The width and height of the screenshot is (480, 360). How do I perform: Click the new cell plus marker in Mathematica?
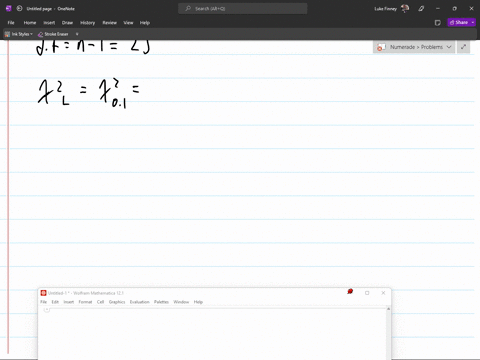pos(47,310)
